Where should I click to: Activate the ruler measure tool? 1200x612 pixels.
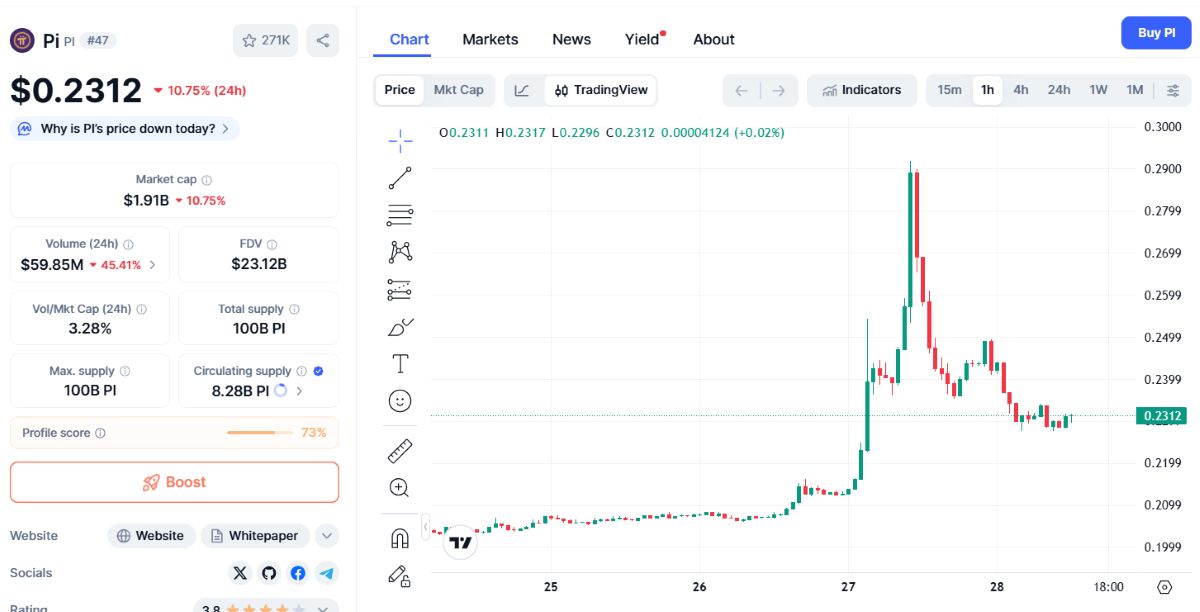pyautogui.click(x=400, y=451)
